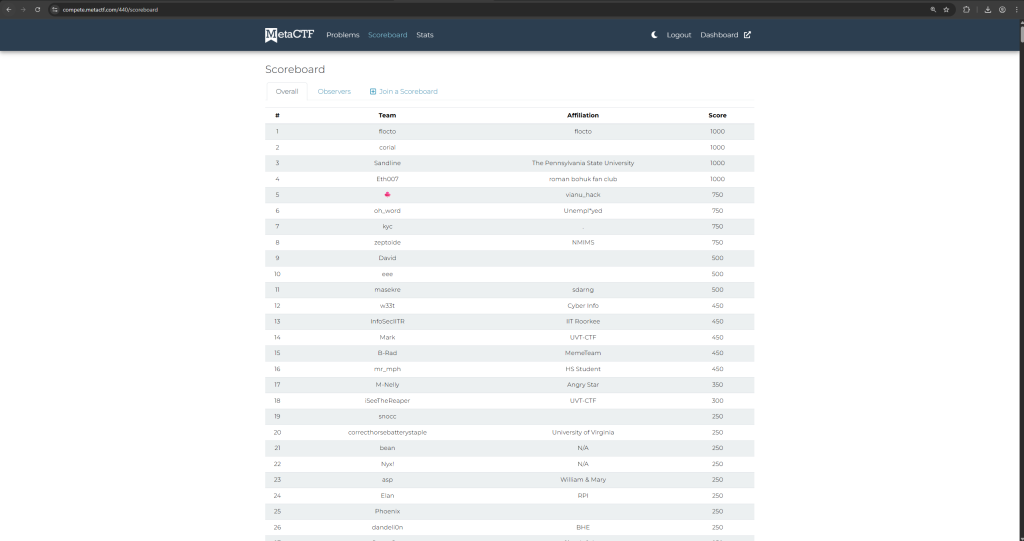Viewport: 1024px width, 541px height.
Task: Click the Sandline team name
Action: click(387, 163)
